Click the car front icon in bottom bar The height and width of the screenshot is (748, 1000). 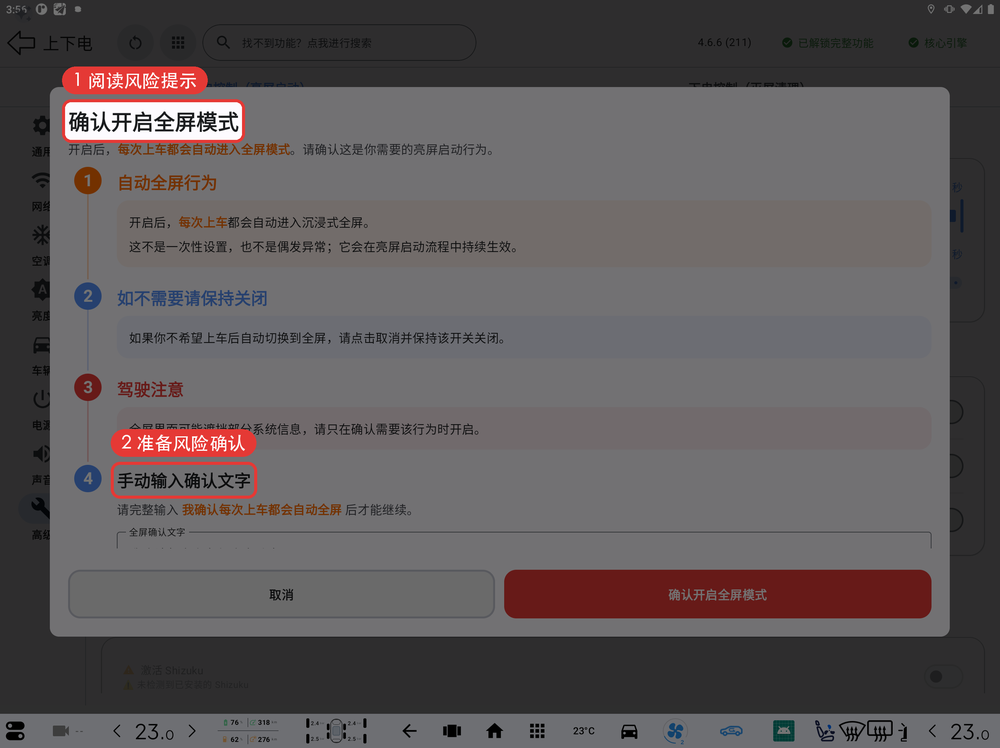click(x=629, y=731)
